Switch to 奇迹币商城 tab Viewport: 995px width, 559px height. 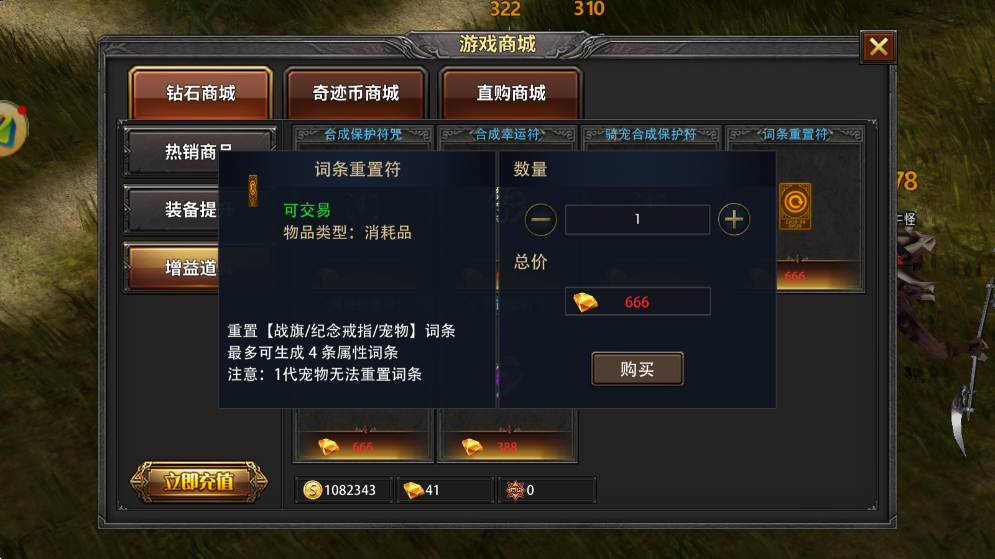coord(355,93)
